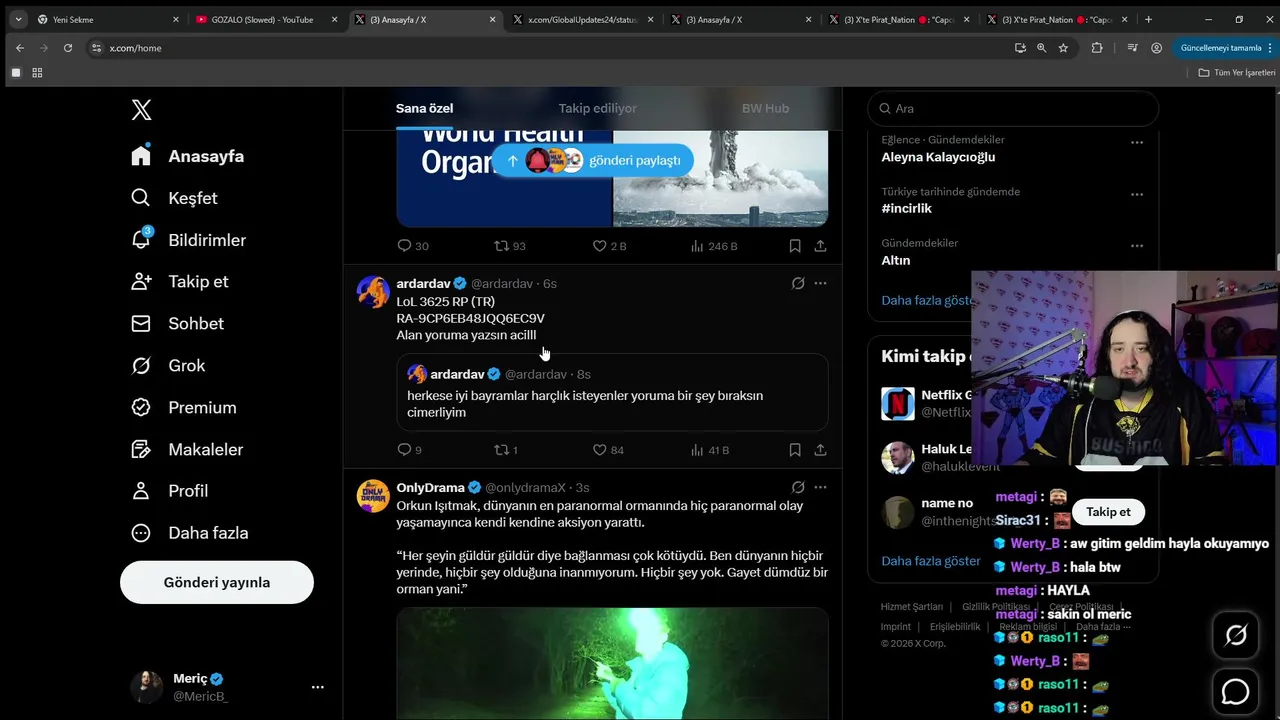This screenshot has height=720, width=1280.
Task: Open Altın trending topic
Action: 896,260
